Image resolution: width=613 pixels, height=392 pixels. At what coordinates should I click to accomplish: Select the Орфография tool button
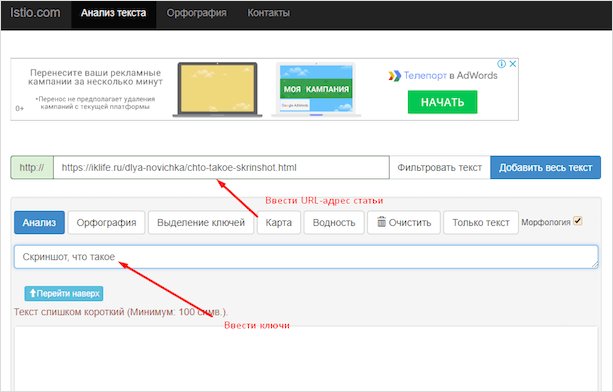pyautogui.click(x=106, y=223)
